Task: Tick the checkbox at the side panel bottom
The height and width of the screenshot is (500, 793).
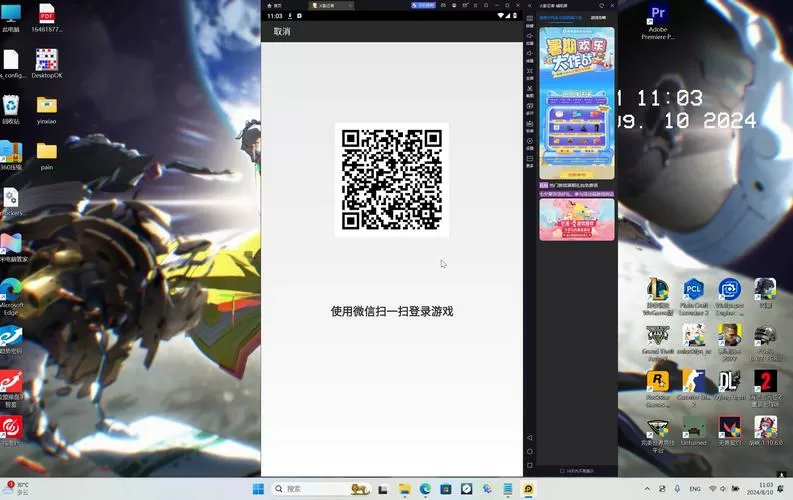Action: click(x=562, y=471)
